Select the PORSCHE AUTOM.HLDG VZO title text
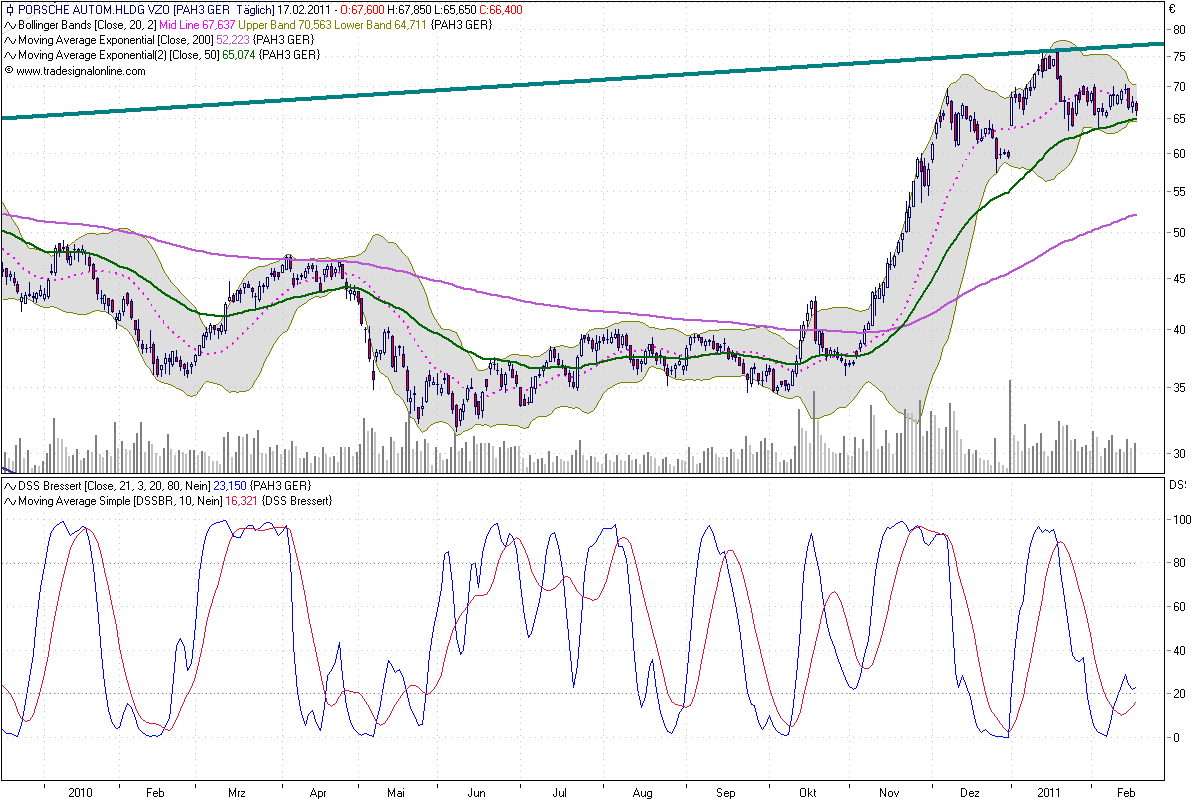The height and width of the screenshot is (800, 1200). coord(93,9)
